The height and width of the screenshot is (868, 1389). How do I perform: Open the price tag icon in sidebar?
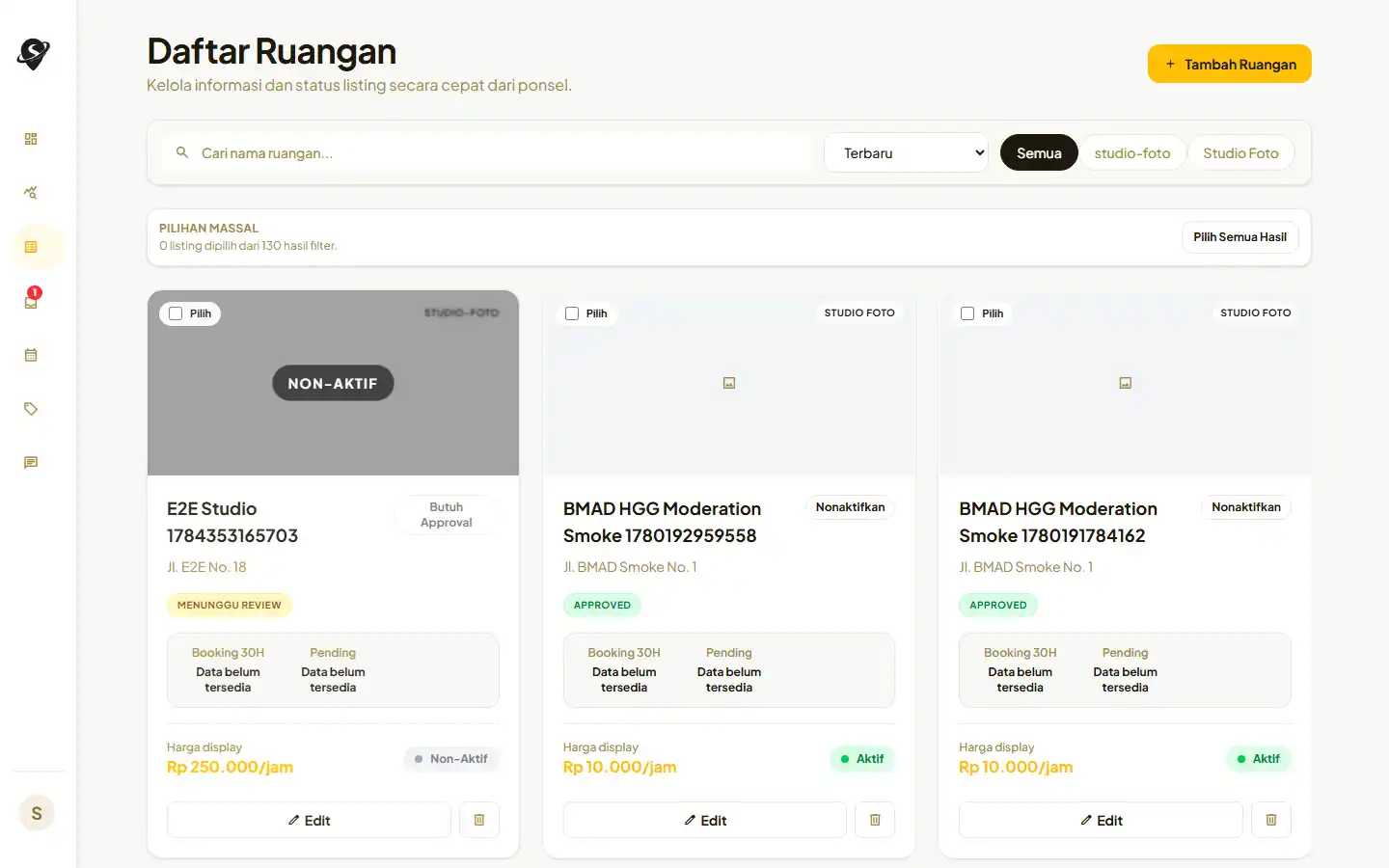click(31, 409)
